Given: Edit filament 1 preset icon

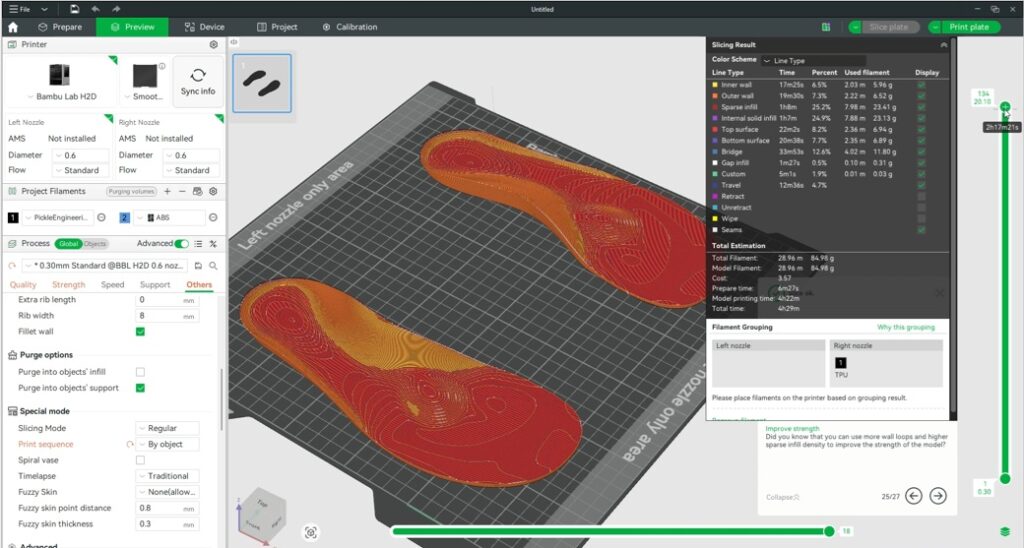Looking at the screenshot, I should coord(101,218).
